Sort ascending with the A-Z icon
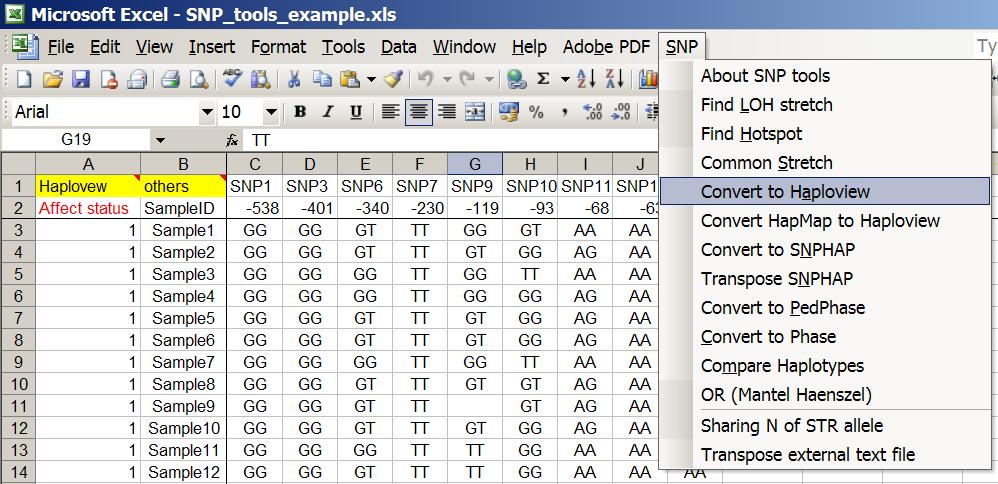Viewport: 998px width, 484px height. [x=586, y=80]
